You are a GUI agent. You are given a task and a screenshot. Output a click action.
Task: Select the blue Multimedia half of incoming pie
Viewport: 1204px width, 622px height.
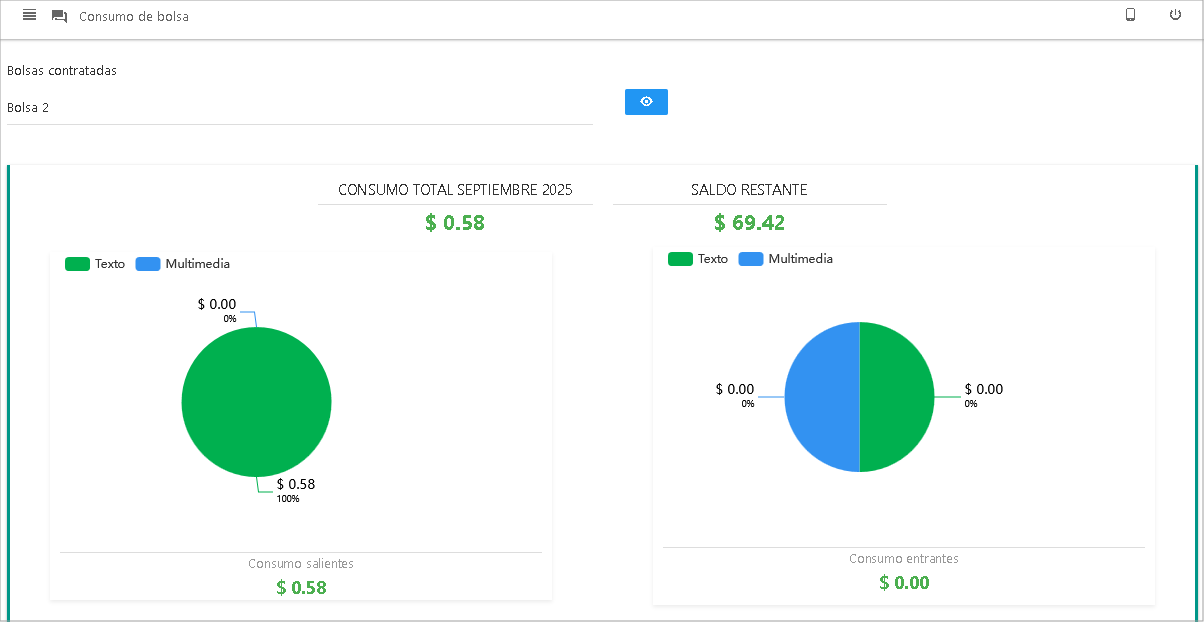tap(822, 397)
